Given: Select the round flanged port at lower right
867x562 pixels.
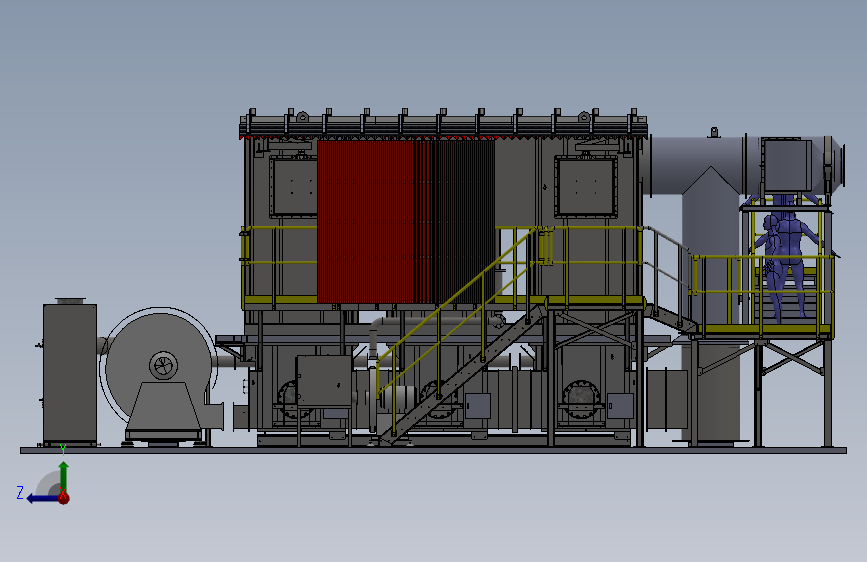Looking at the screenshot, I should pyautogui.click(x=580, y=397).
